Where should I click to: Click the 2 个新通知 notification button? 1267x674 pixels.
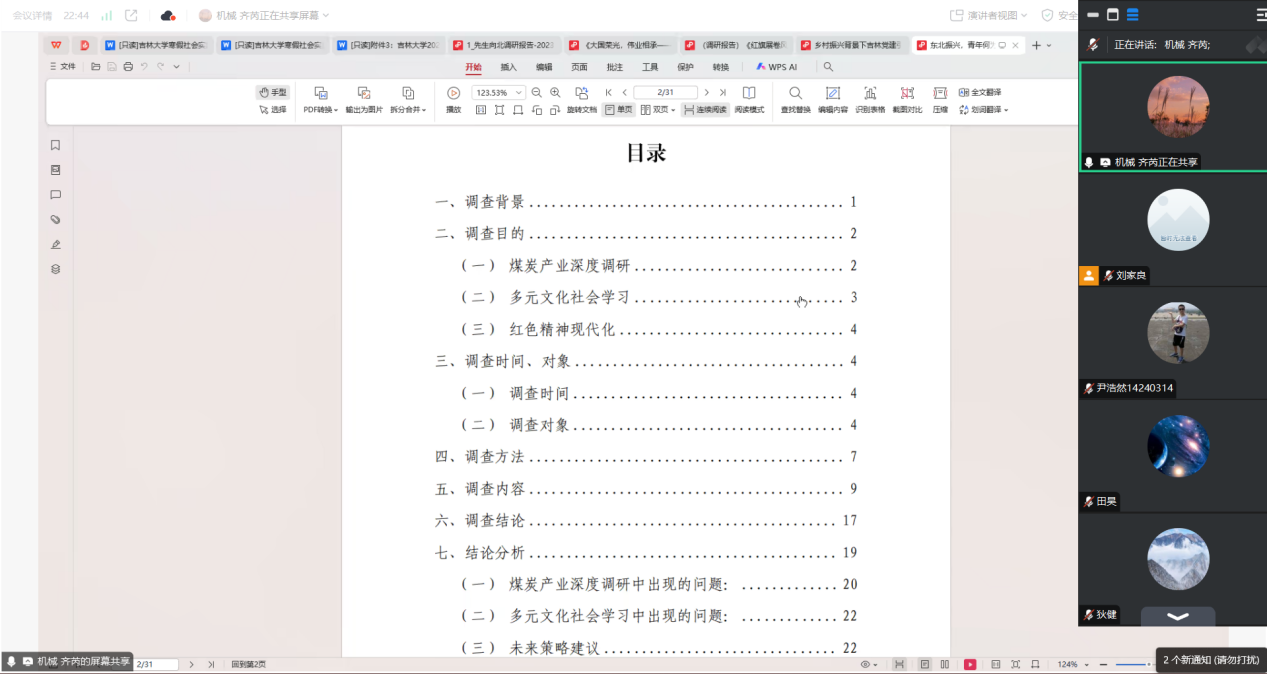1210,660
